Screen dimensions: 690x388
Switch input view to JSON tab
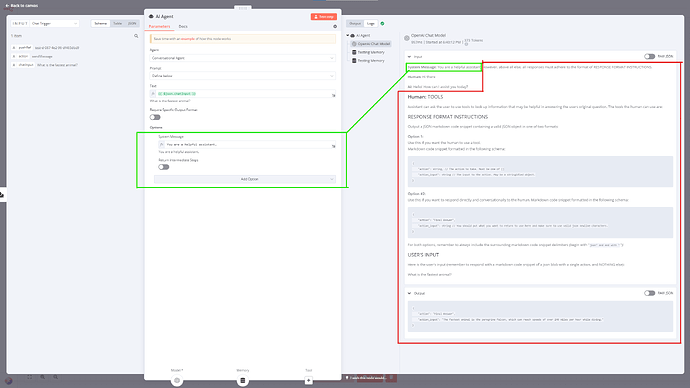[x=132, y=23]
